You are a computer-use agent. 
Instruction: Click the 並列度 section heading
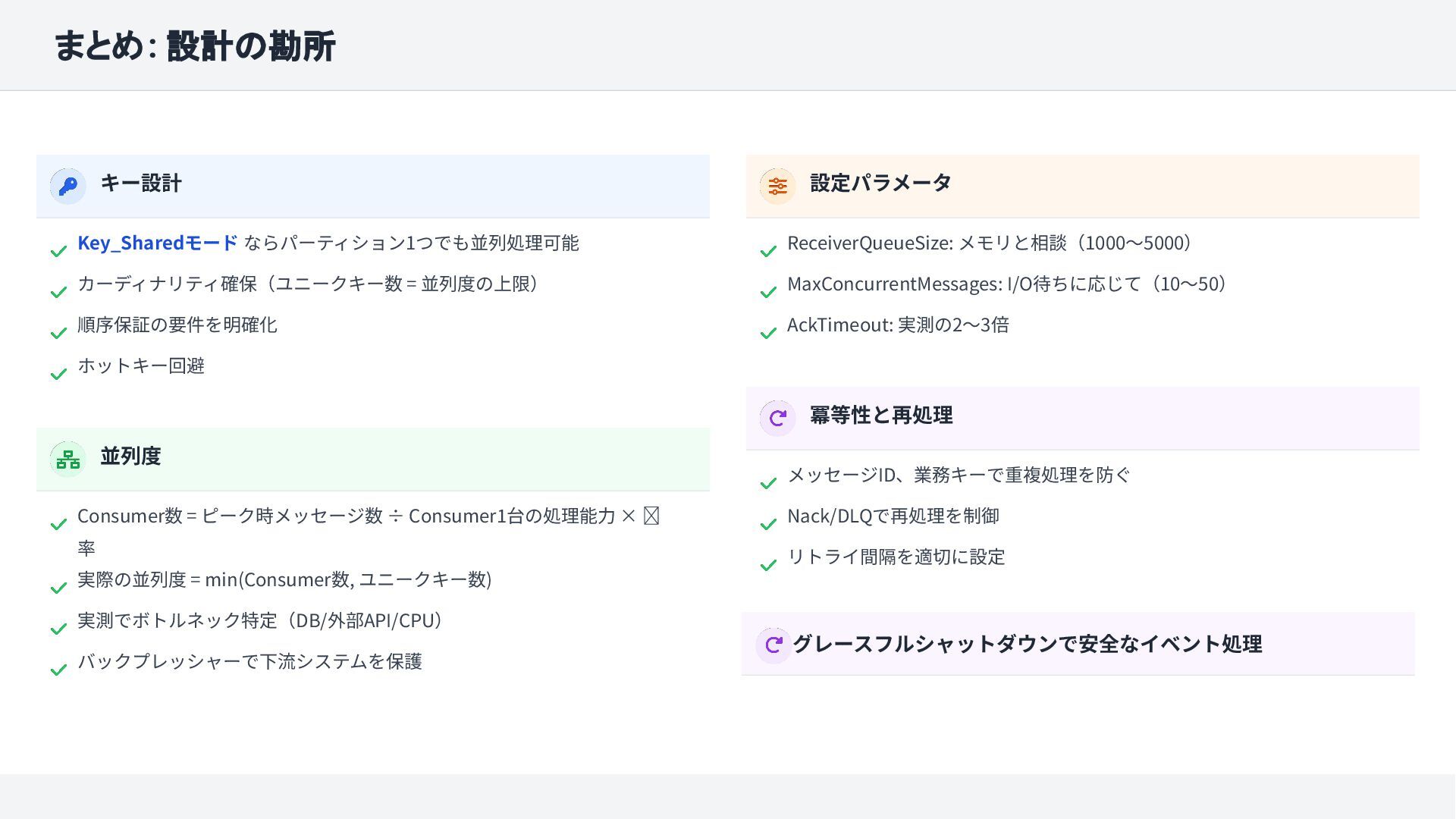coord(130,457)
